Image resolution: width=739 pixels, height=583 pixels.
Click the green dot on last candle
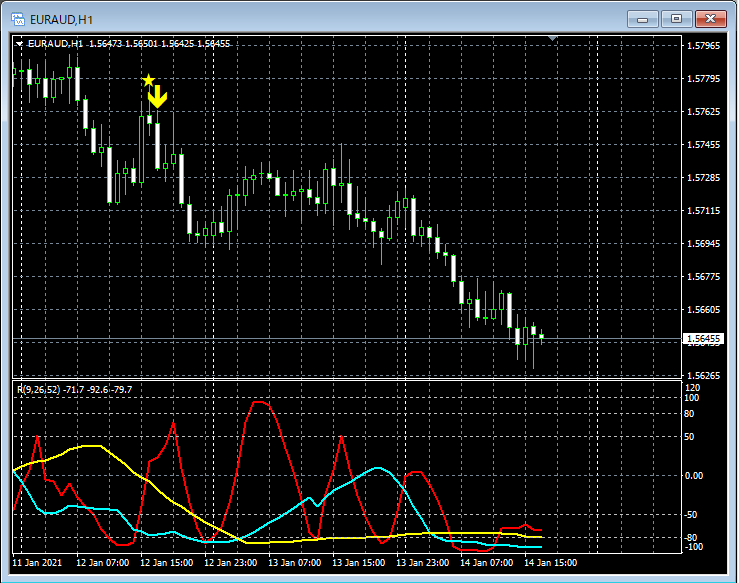coord(541,337)
